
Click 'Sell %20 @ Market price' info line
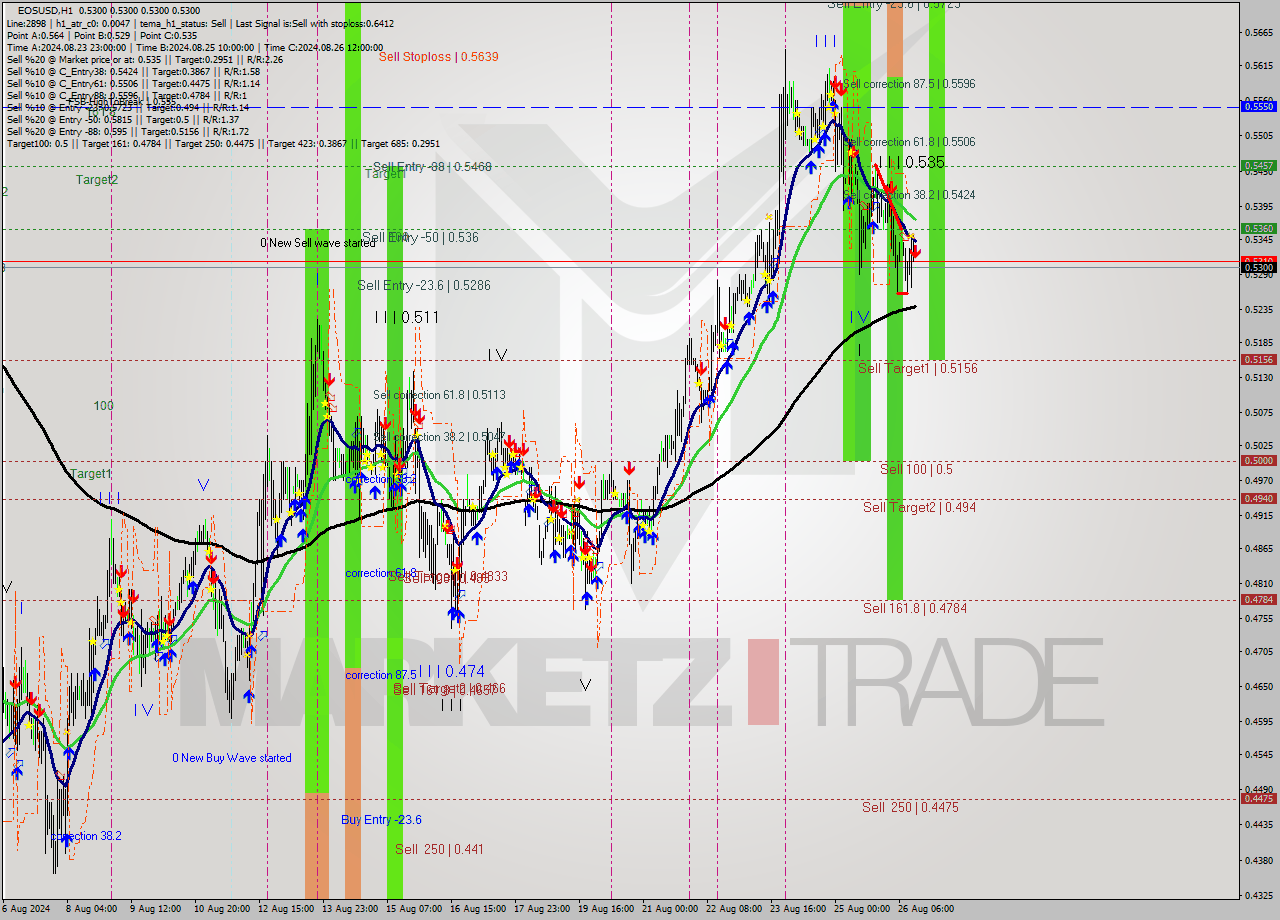pos(144,59)
